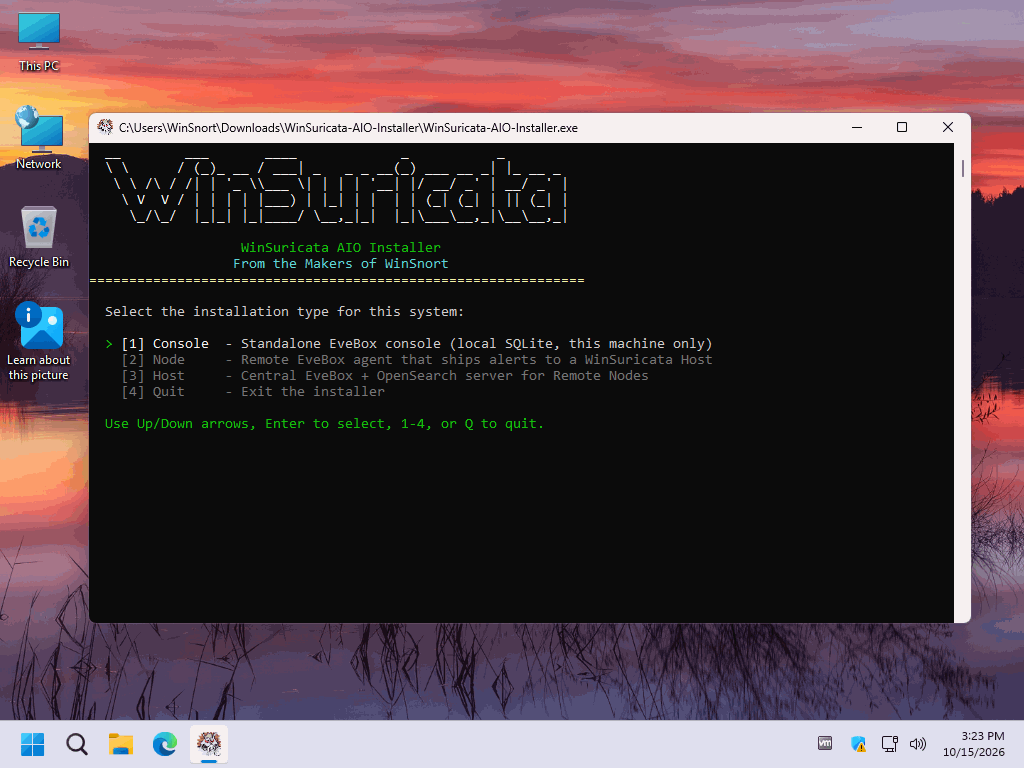Launch Microsoft Edge from the taskbar

click(x=165, y=744)
